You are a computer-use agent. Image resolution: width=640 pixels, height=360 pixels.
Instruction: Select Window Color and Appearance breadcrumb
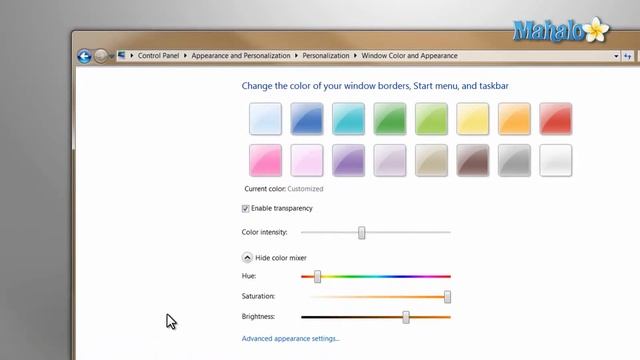click(x=409, y=56)
